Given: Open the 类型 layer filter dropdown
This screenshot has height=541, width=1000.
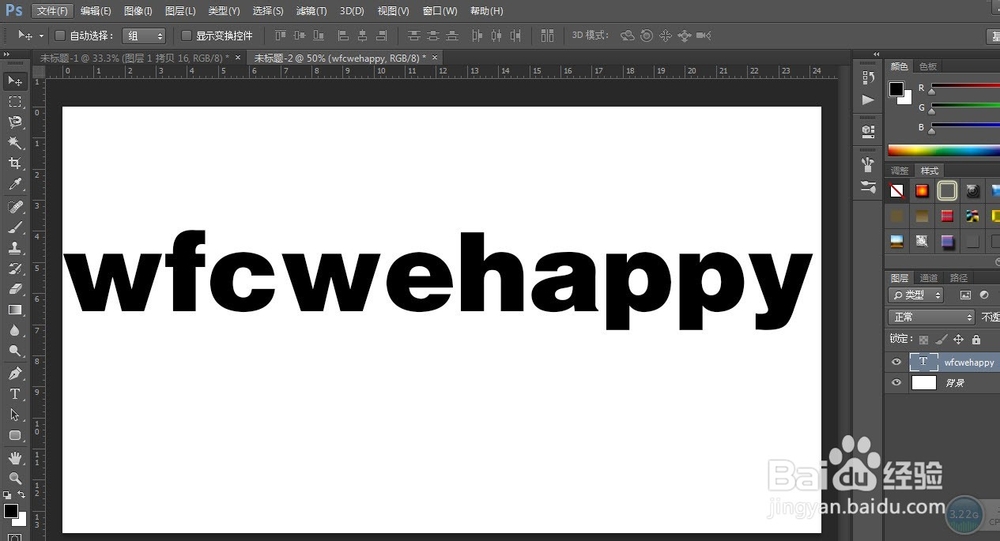Looking at the screenshot, I should click(916, 295).
